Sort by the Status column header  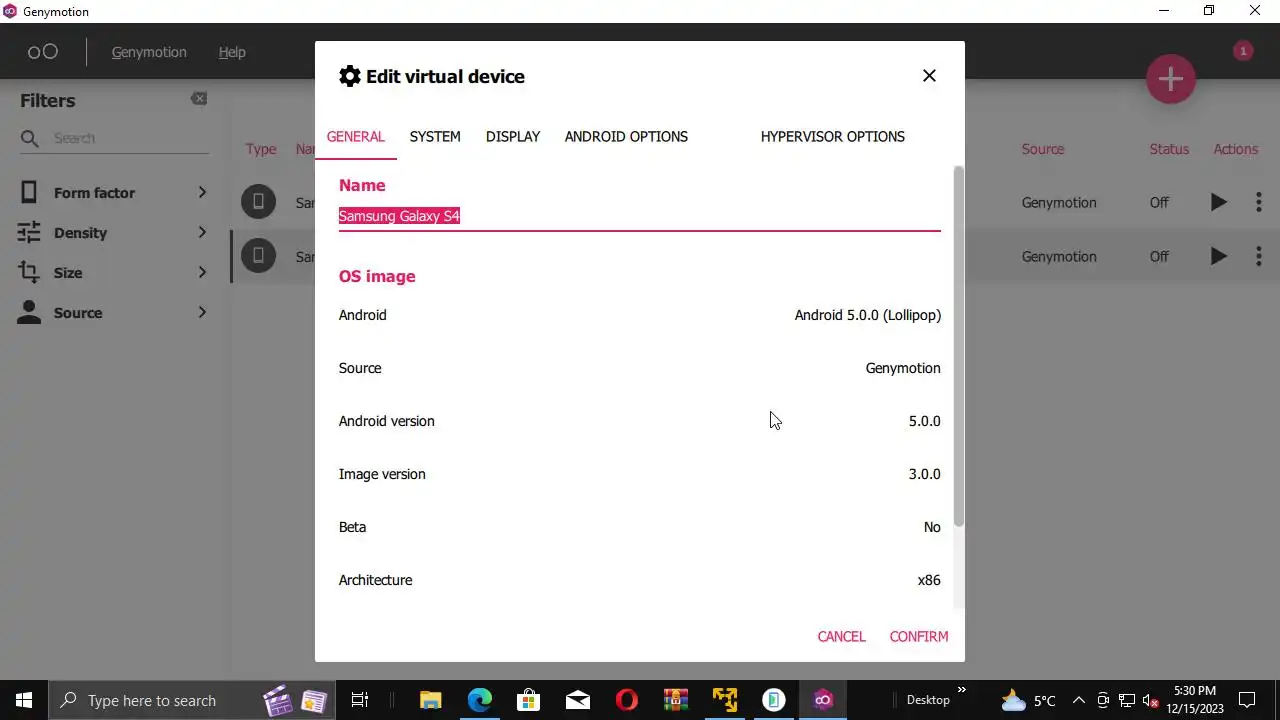coord(1169,149)
